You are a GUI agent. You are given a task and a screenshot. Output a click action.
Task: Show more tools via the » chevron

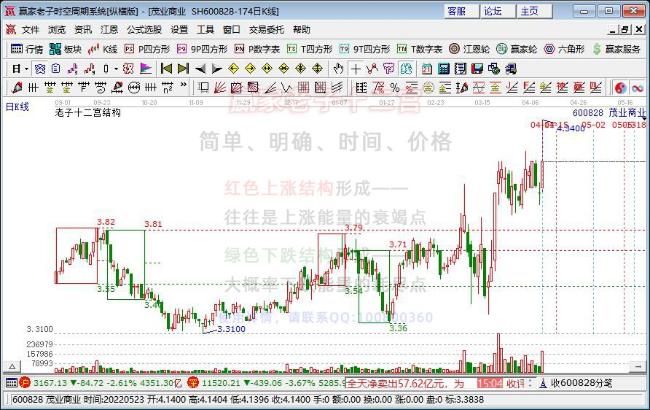pyautogui.click(x=184, y=86)
